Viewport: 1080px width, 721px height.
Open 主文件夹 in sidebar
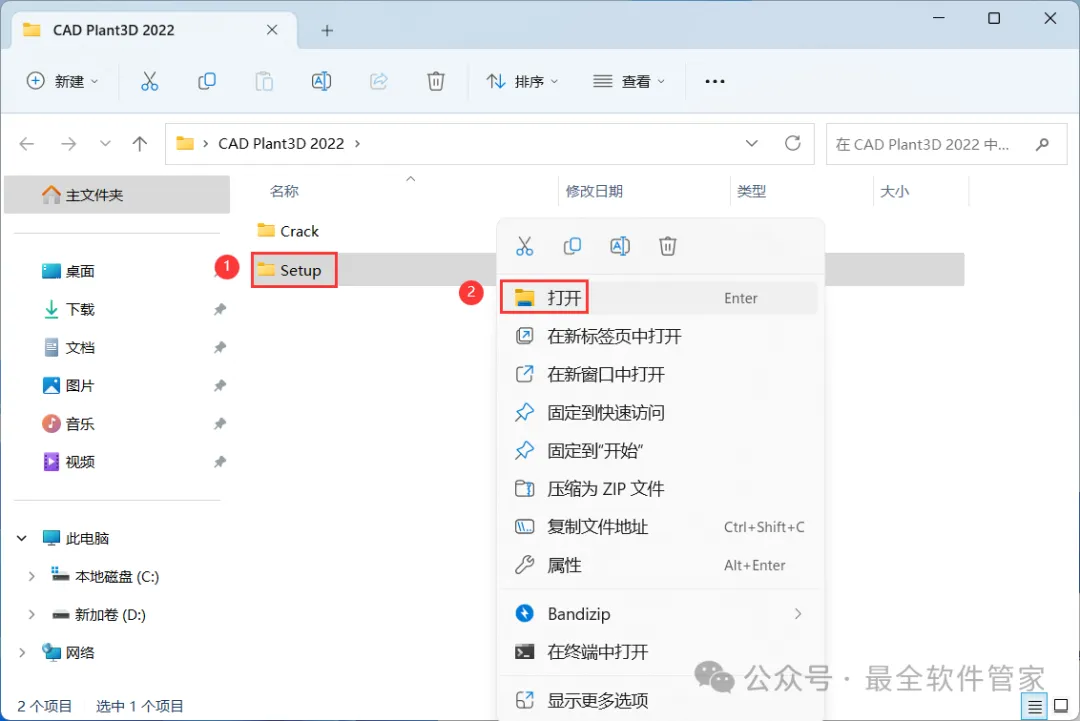(117, 195)
